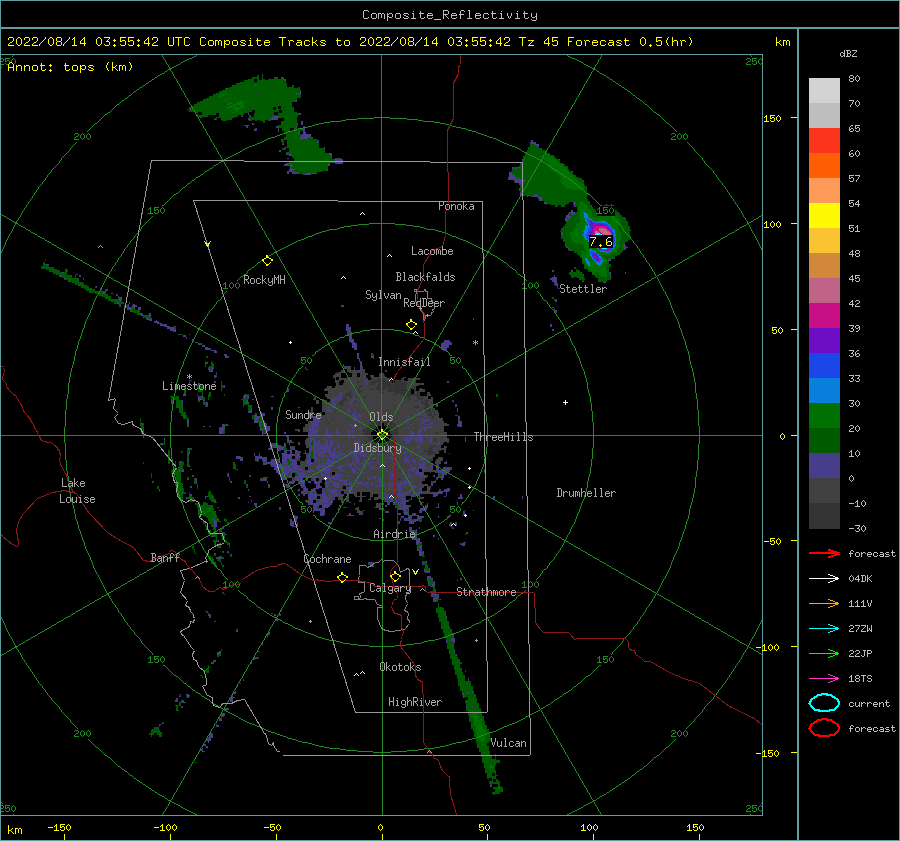The width and height of the screenshot is (900, 841).
Task: Click the Strathmore town label
Action: 486,592
